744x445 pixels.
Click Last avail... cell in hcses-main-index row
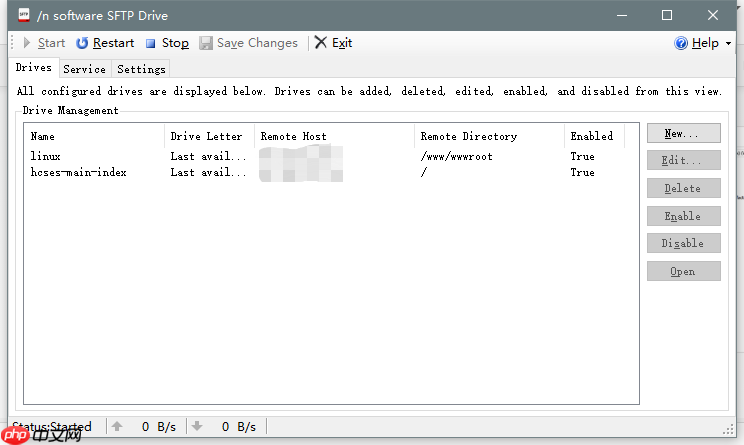point(208,172)
